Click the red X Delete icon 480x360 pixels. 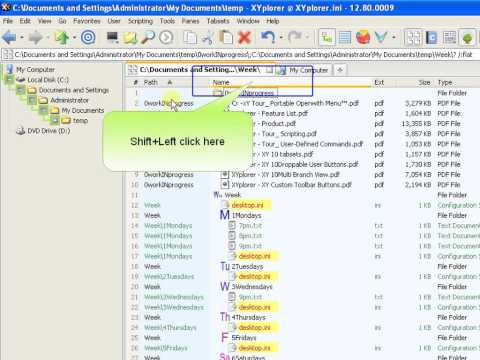[x=245, y=37]
